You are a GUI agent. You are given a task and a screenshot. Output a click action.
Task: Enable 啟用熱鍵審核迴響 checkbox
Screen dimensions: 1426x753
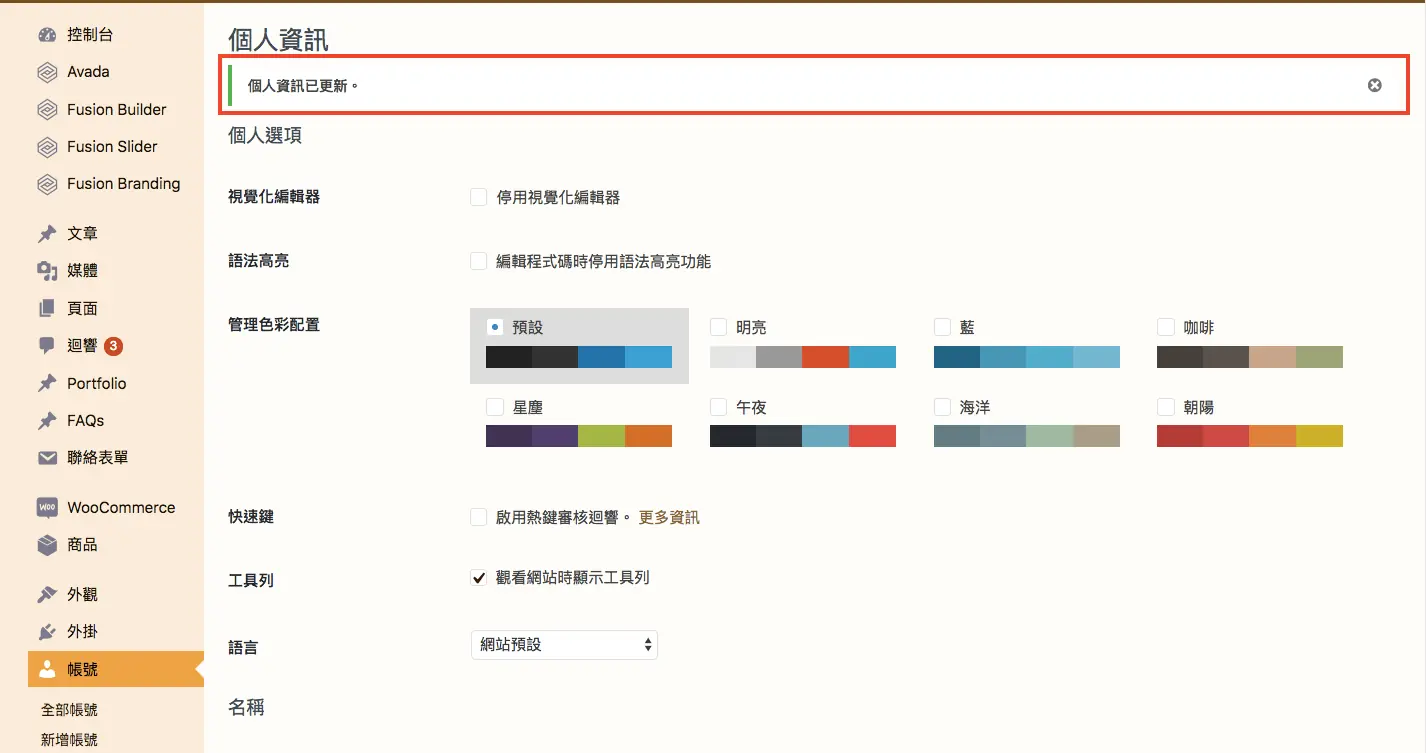(479, 517)
